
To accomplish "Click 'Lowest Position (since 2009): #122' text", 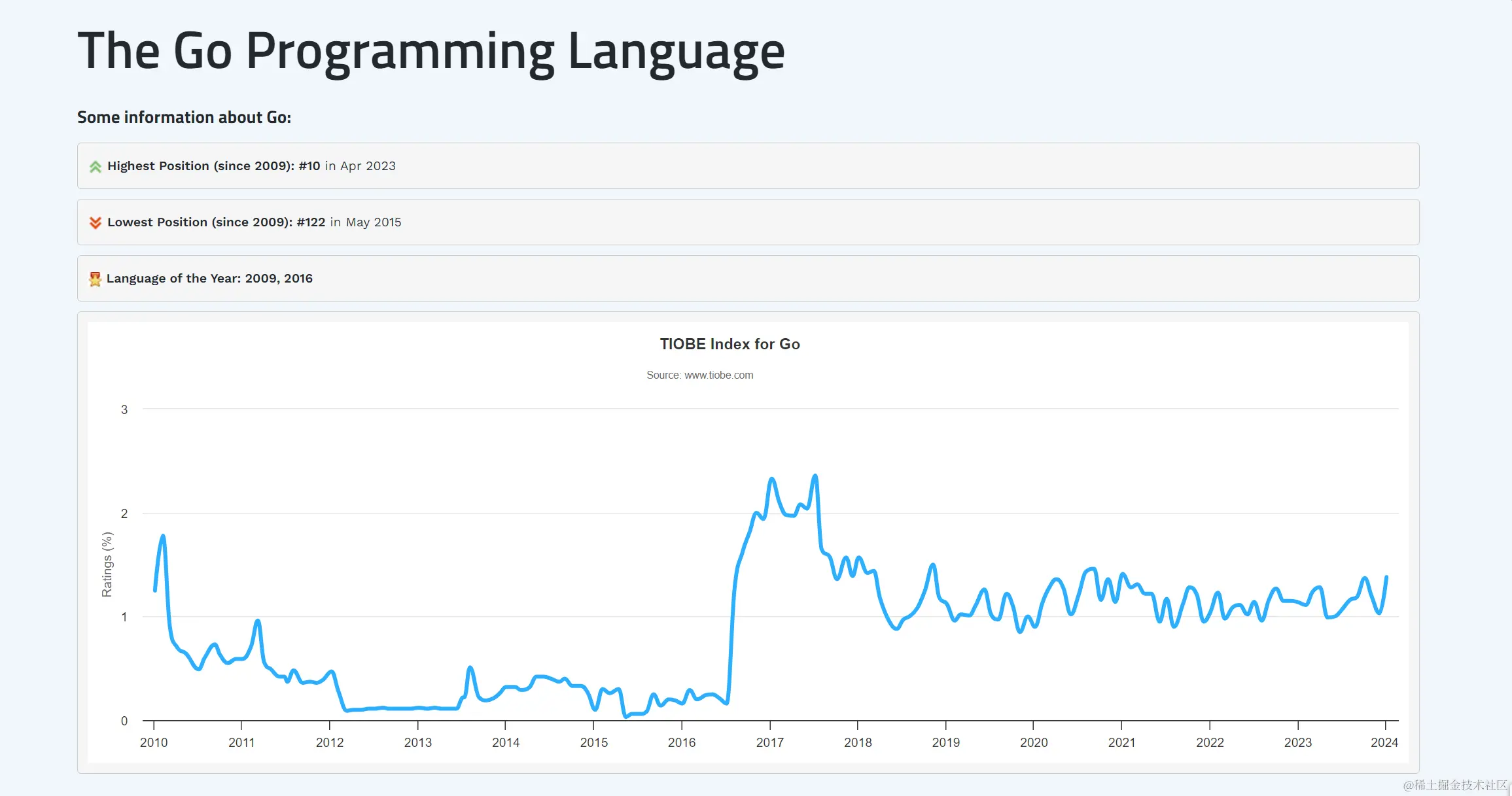I will [217, 222].
